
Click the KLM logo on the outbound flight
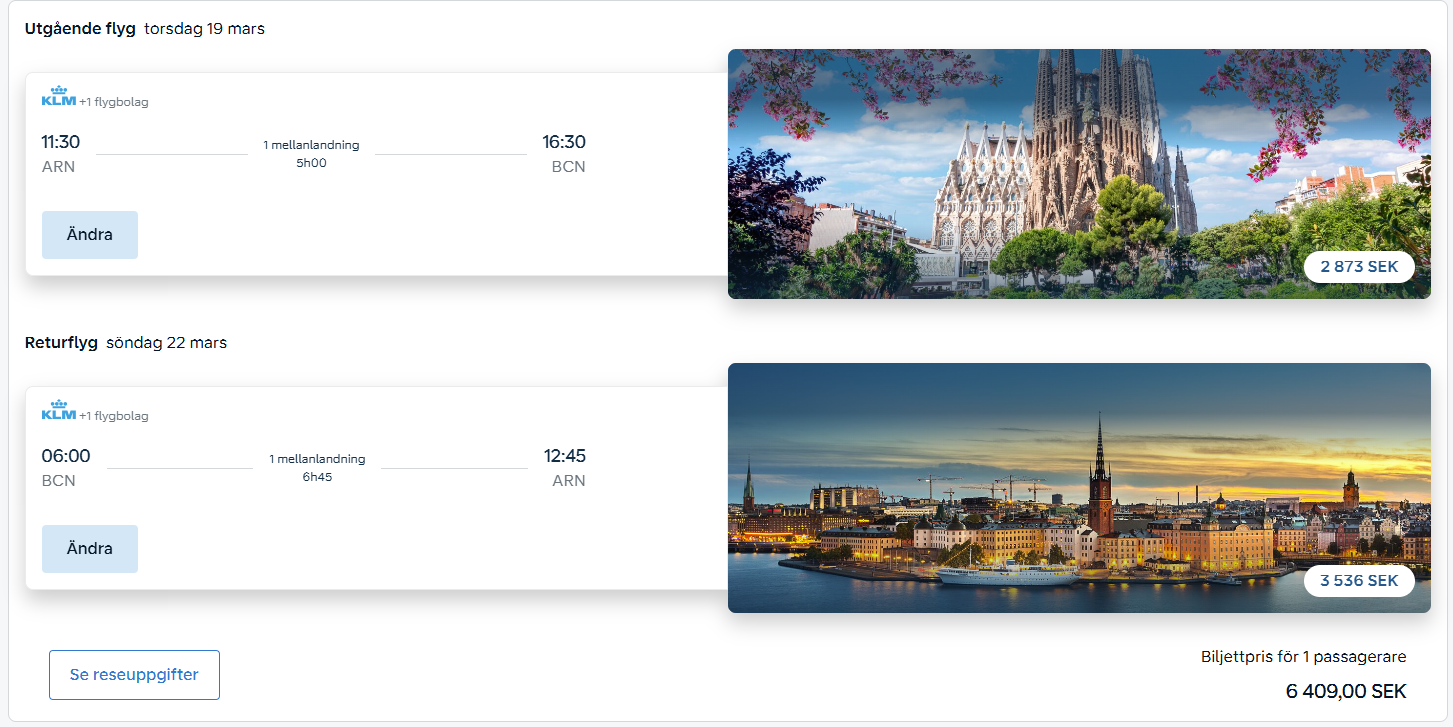pyautogui.click(x=58, y=97)
